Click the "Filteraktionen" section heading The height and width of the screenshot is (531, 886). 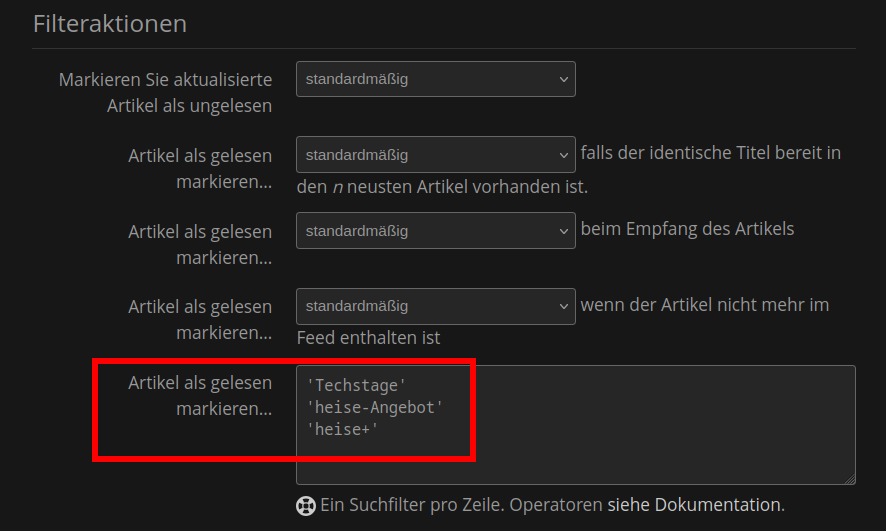point(110,24)
